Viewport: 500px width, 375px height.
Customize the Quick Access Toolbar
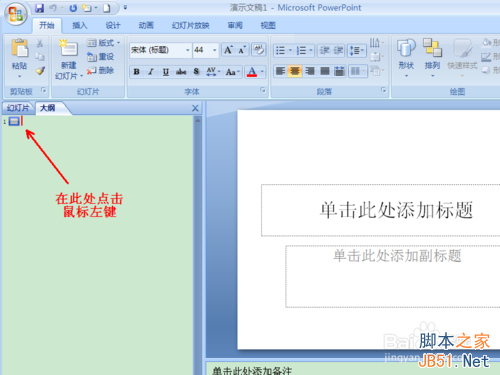(x=125, y=8)
